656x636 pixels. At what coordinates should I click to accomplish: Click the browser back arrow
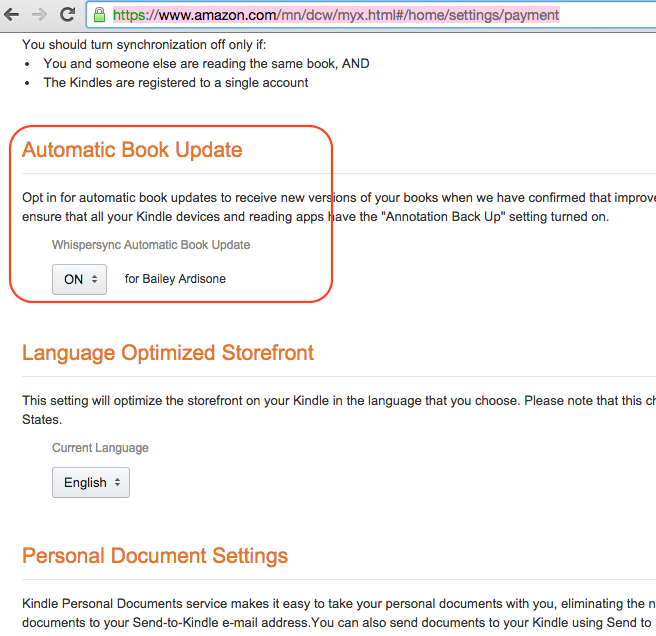pyautogui.click(x=11, y=15)
